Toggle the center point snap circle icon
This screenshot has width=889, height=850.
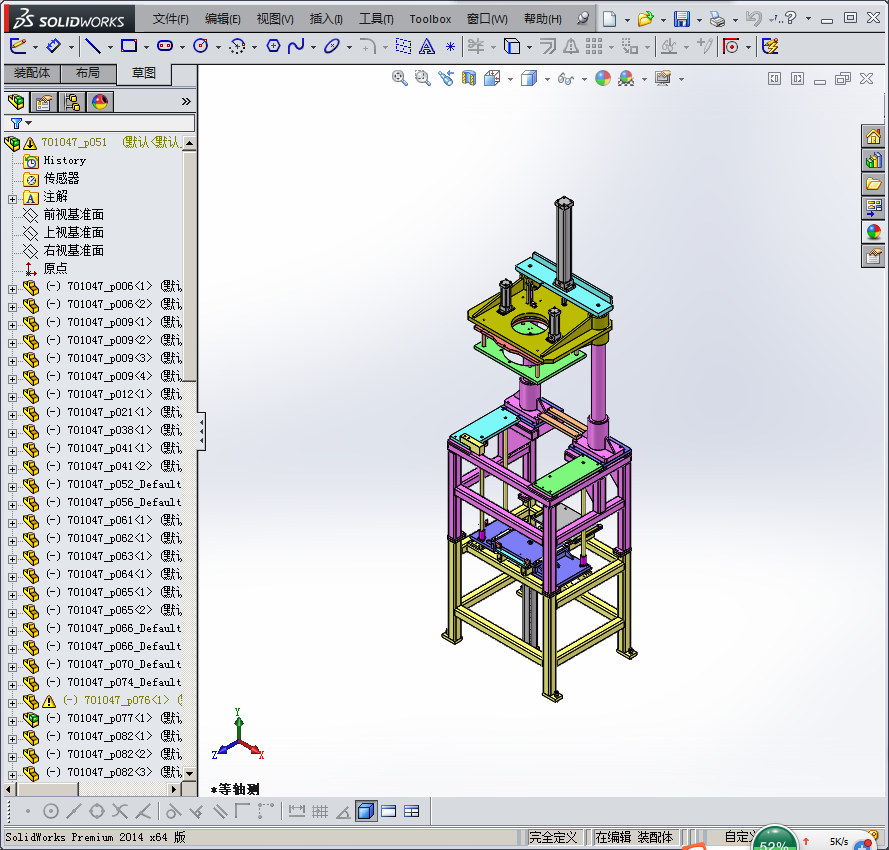pyautogui.click(x=50, y=811)
